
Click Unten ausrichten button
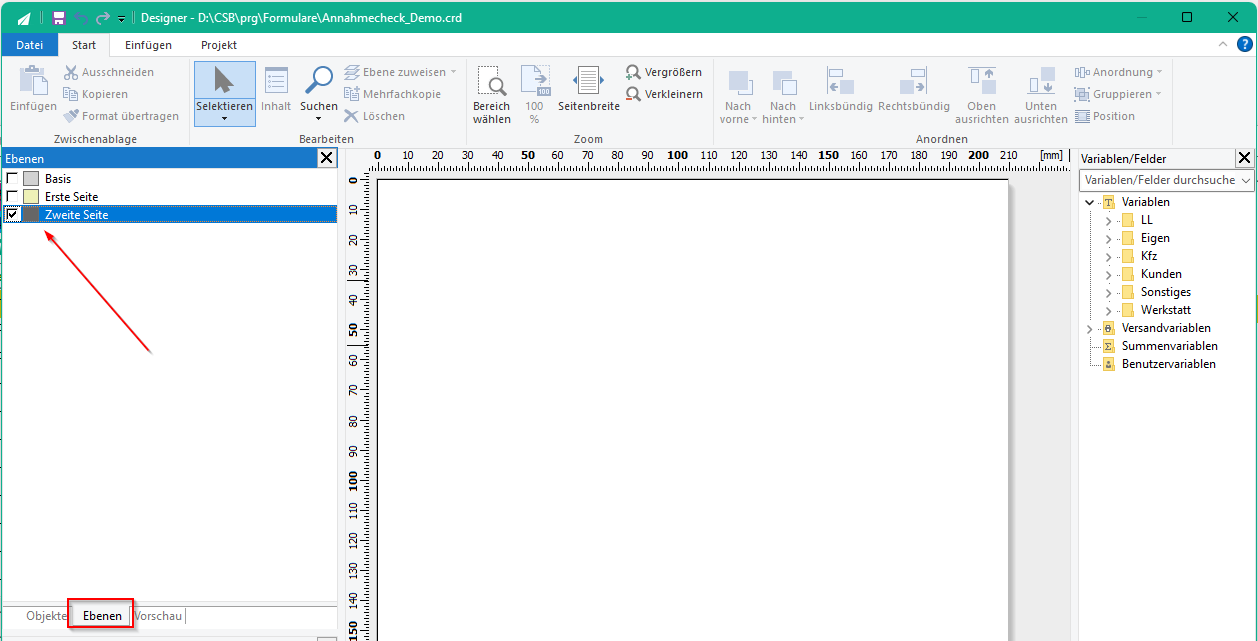click(1041, 95)
